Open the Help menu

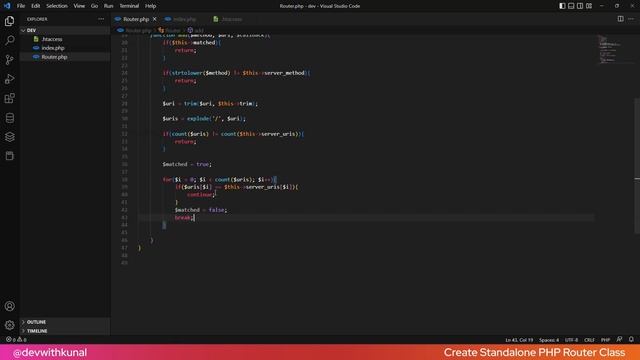pos(150,6)
